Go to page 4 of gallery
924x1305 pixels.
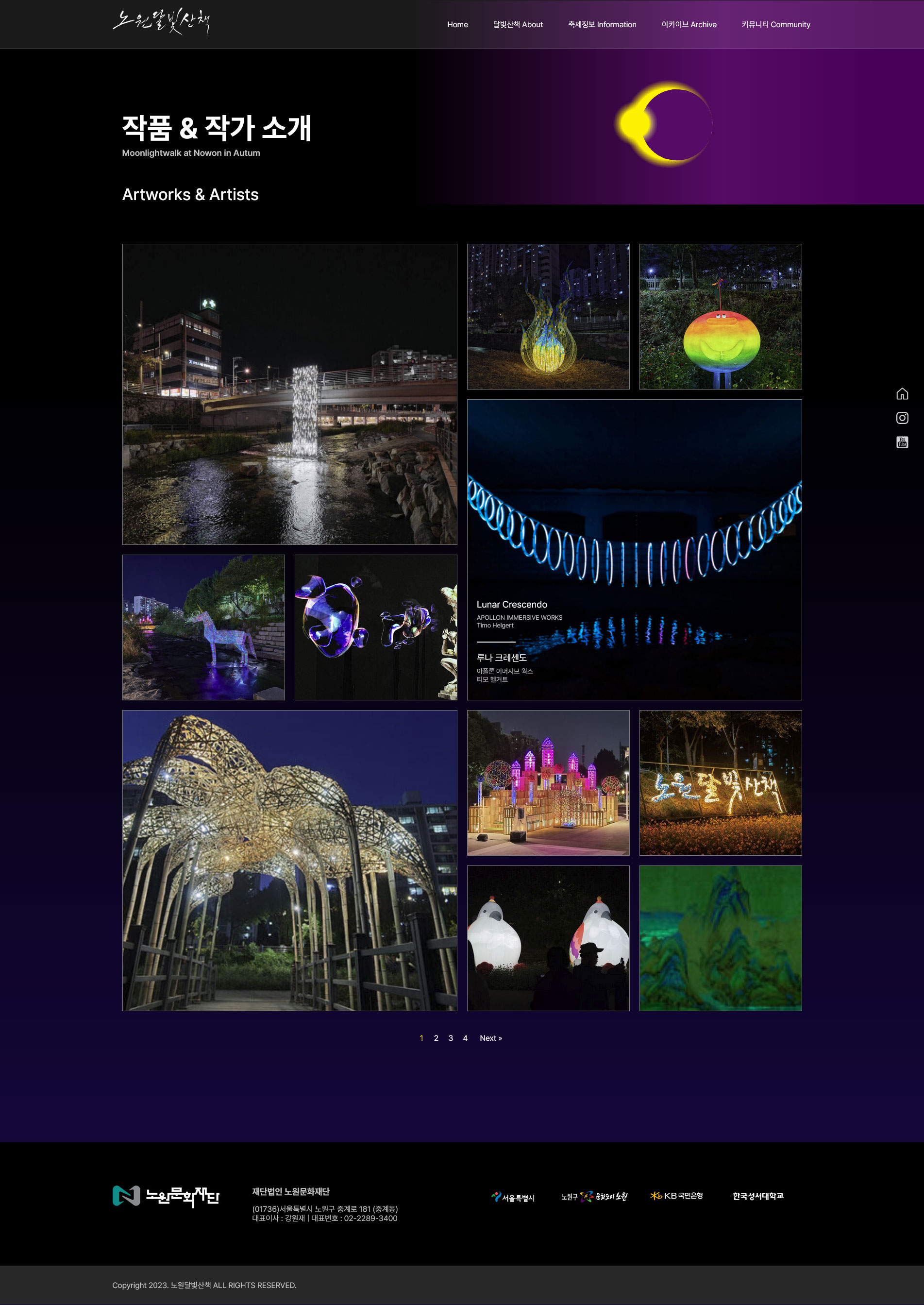[x=466, y=1038]
